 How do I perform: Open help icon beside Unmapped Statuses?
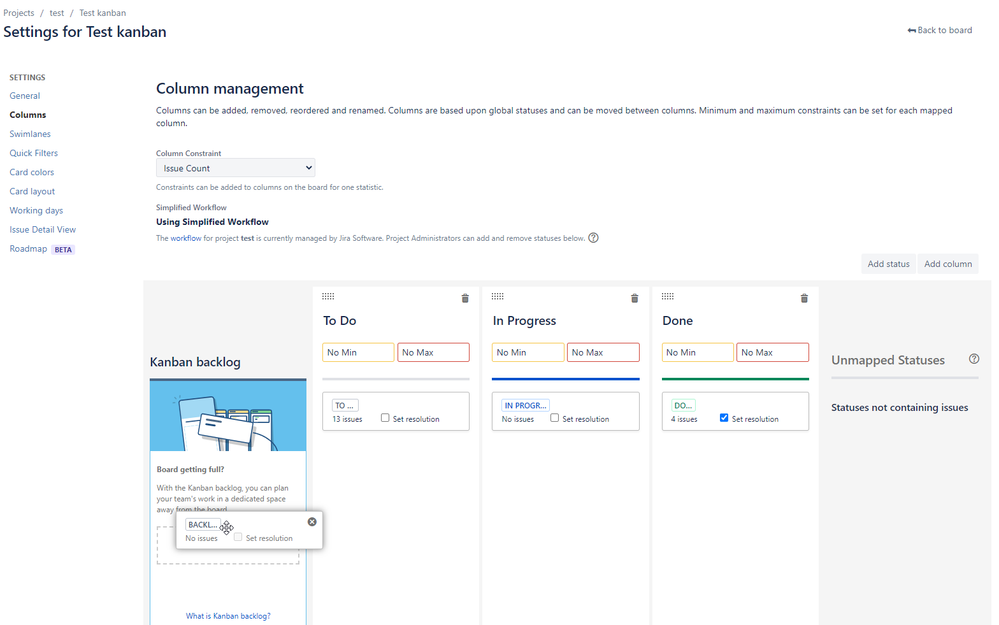point(974,359)
